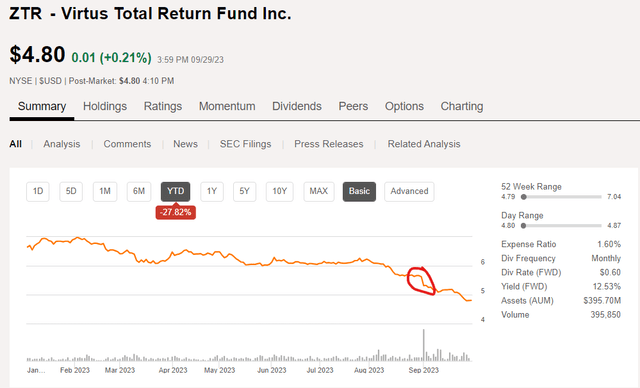Image resolution: width=640 pixels, height=388 pixels.
Task: Switch chart to 1M range
Action: tap(105, 191)
